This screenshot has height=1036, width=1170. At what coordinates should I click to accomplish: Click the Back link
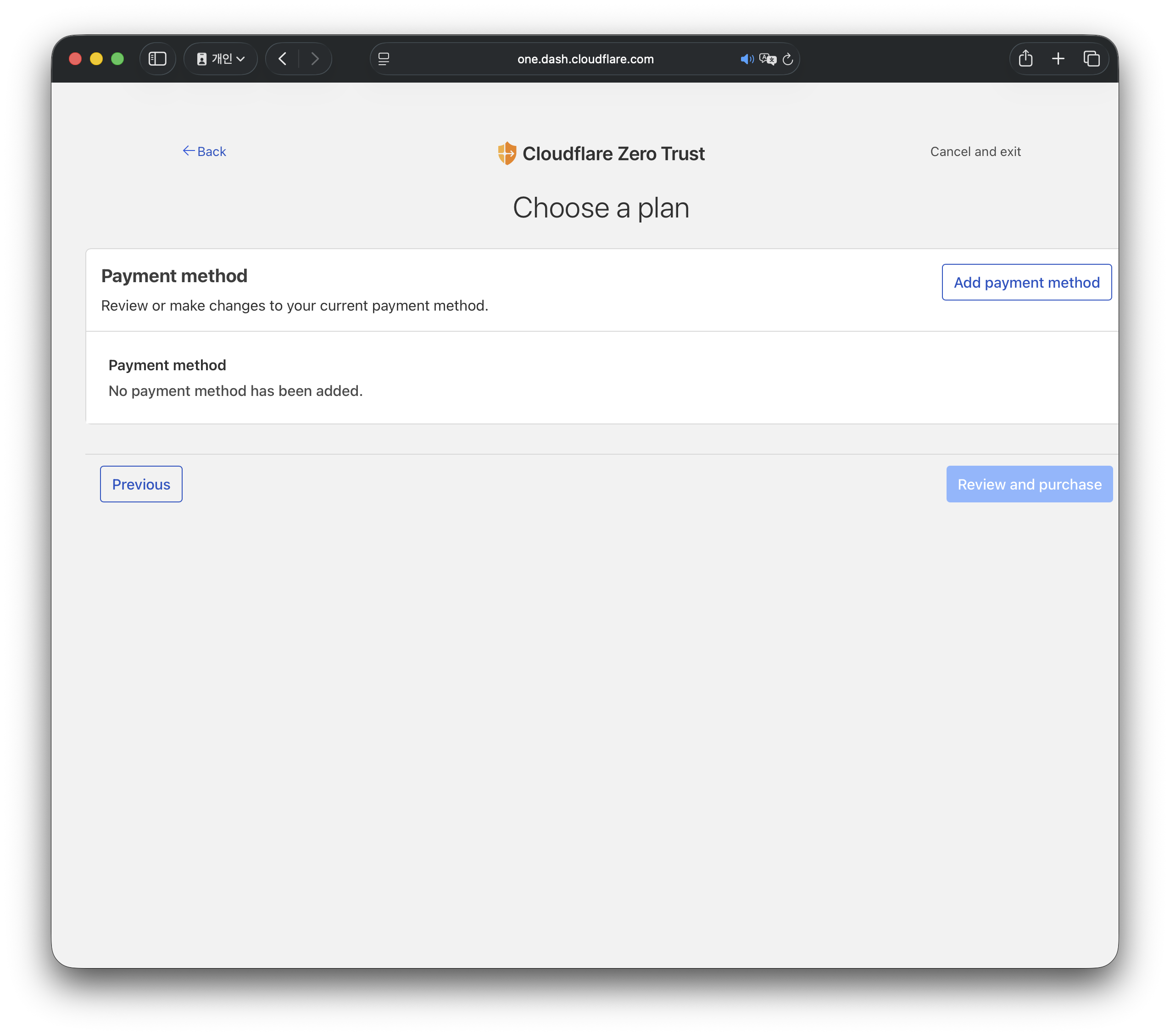(x=204, y=152)
